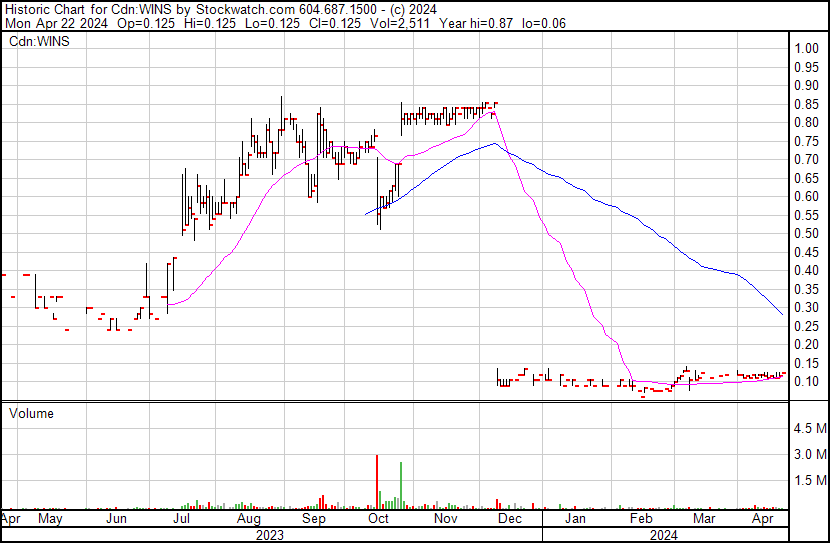Select the Dec month label on time axis
This screenshot has width=830, height=543.
[510, 520]
